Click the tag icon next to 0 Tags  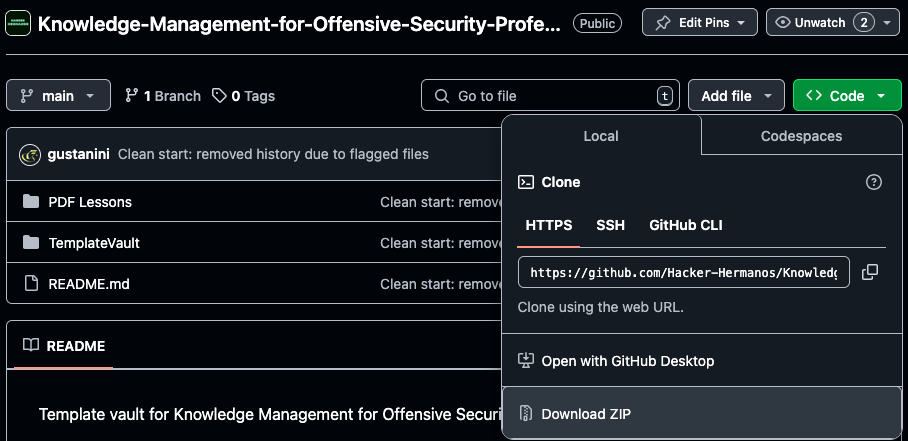click(x=219, y=95)
